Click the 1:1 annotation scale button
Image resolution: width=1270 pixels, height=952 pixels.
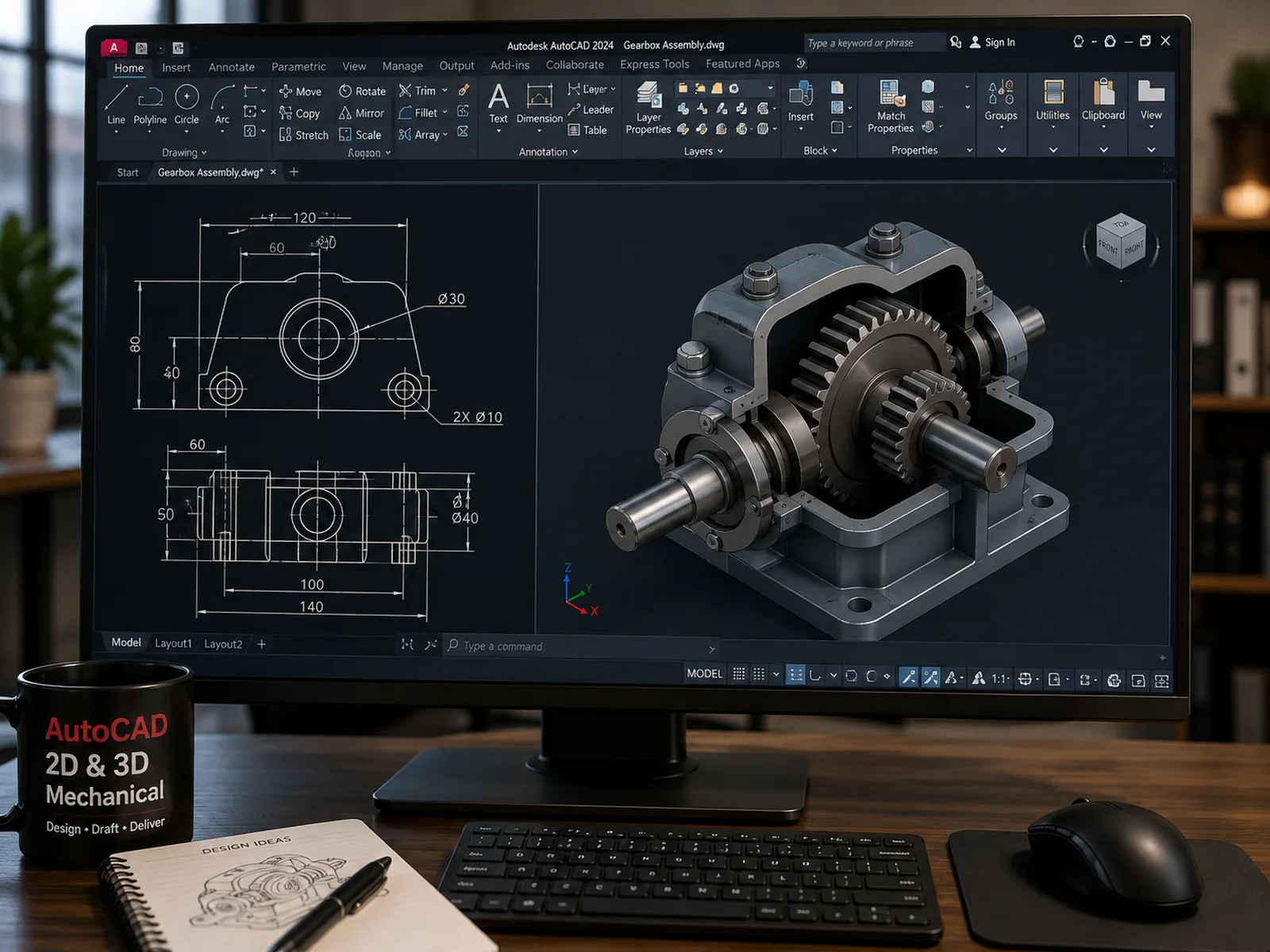[x=999, y=678]
